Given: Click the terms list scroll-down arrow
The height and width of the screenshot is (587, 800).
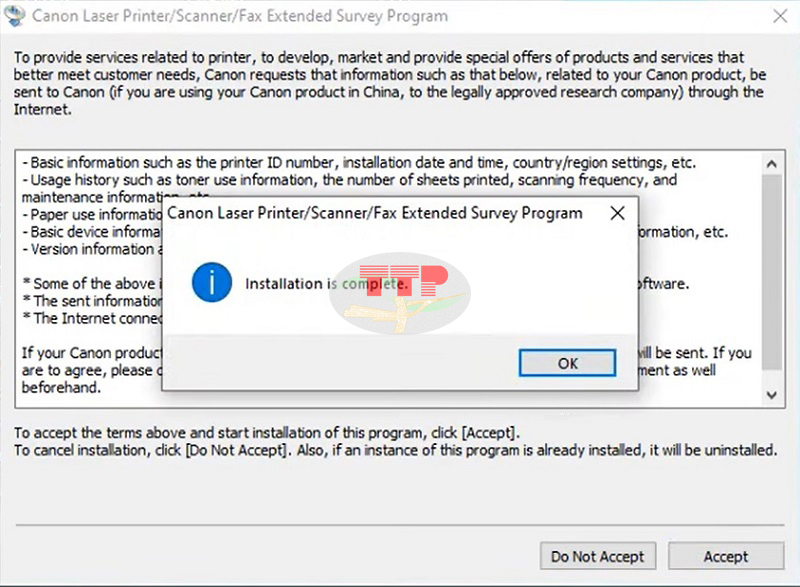Looking at the screenshot, I should [x=771, y=394].
